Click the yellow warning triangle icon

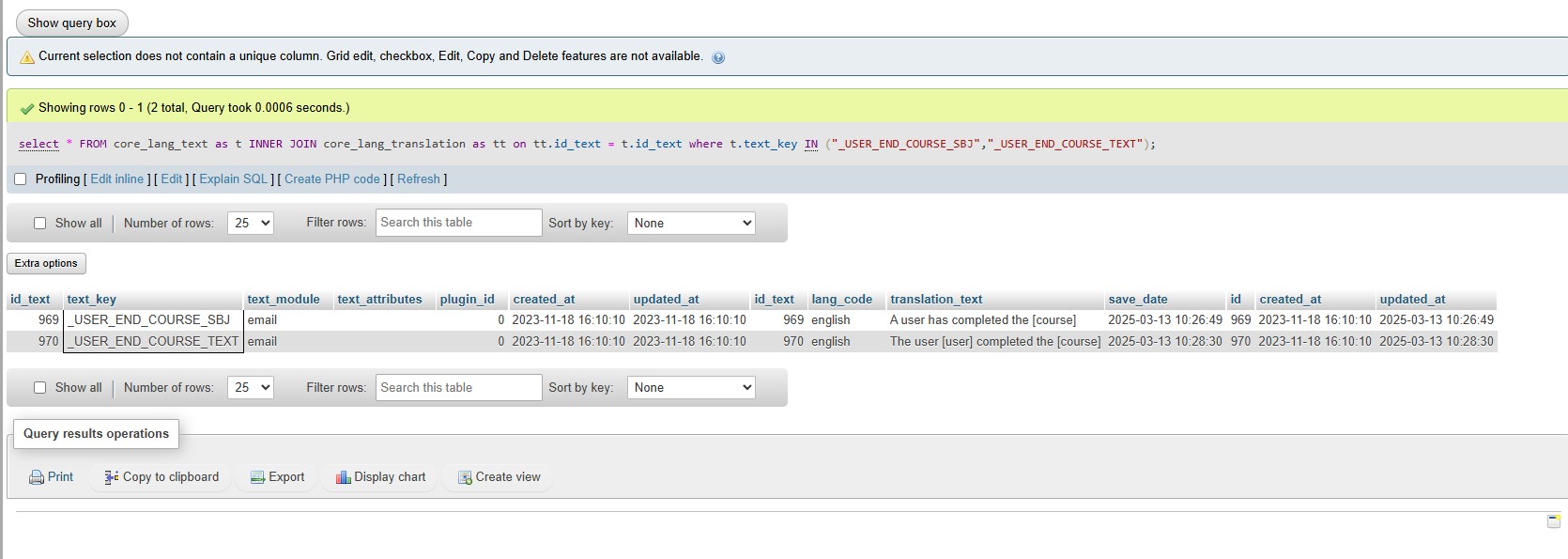(27, 57)
